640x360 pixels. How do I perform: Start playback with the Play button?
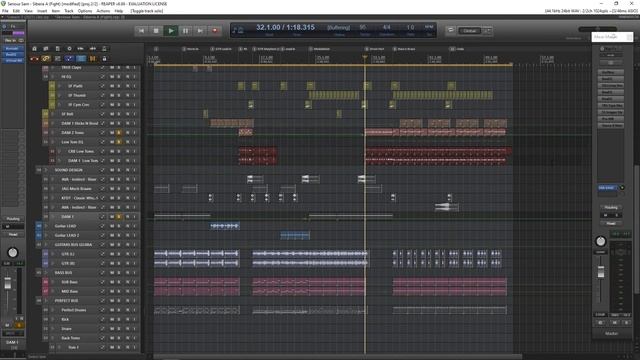click(x=171, y=31)
